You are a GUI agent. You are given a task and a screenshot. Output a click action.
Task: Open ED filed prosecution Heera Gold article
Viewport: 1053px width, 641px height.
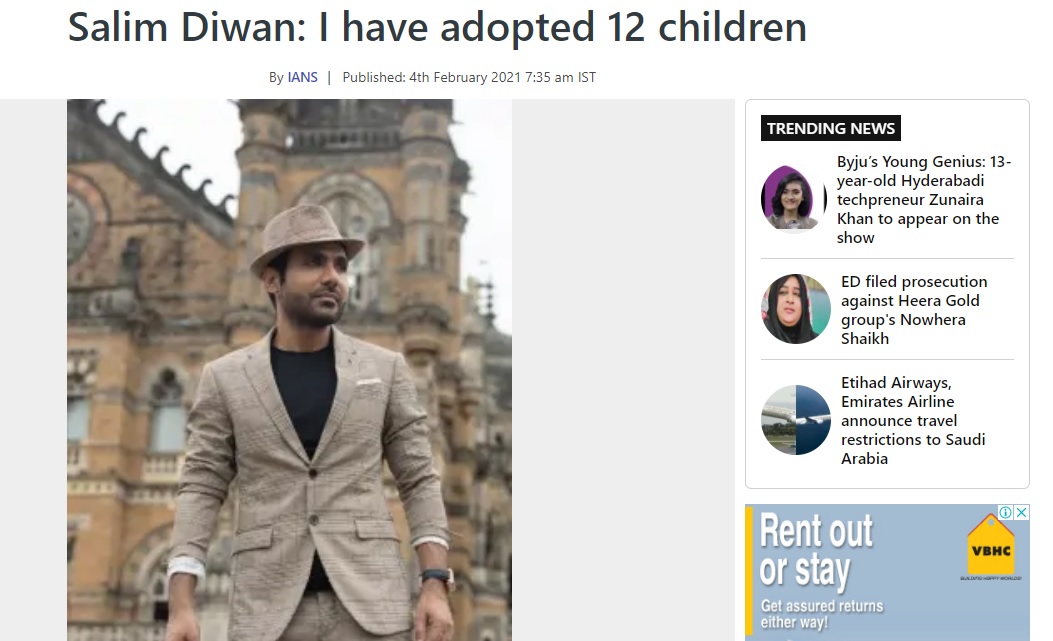(914, 310)
